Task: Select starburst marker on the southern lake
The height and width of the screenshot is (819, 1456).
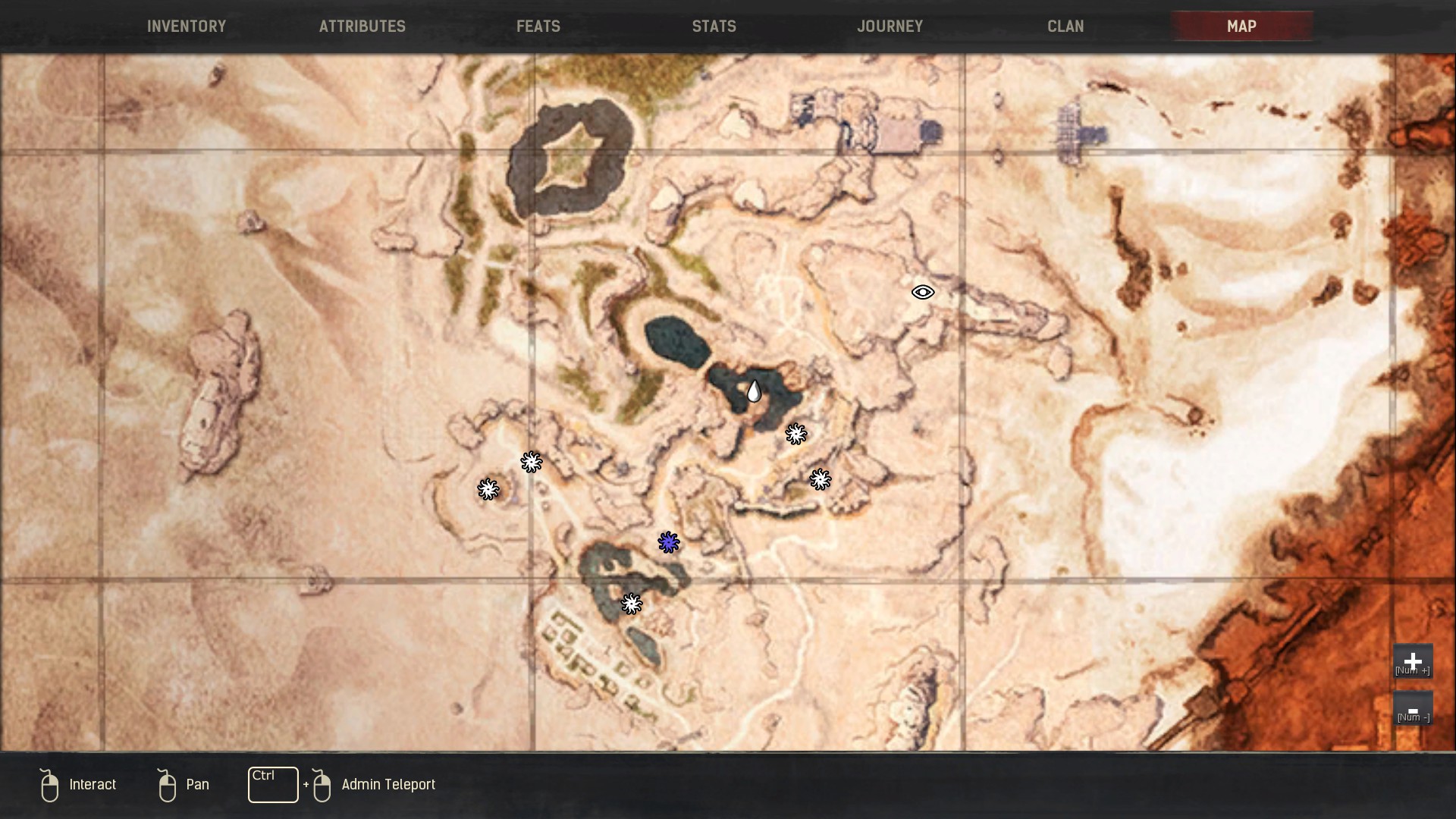Action: pos(632,604)
